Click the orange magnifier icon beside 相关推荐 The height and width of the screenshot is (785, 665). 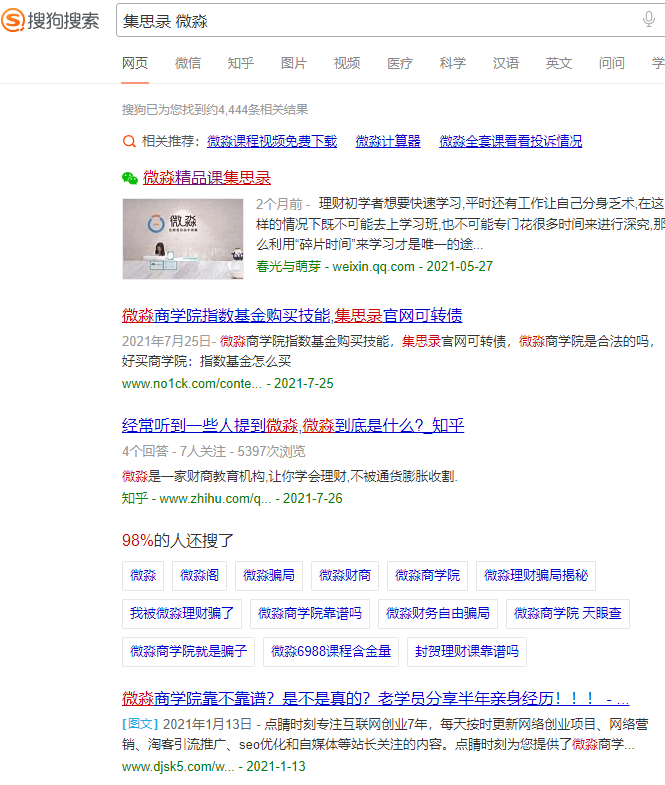[x=129, y=141]
